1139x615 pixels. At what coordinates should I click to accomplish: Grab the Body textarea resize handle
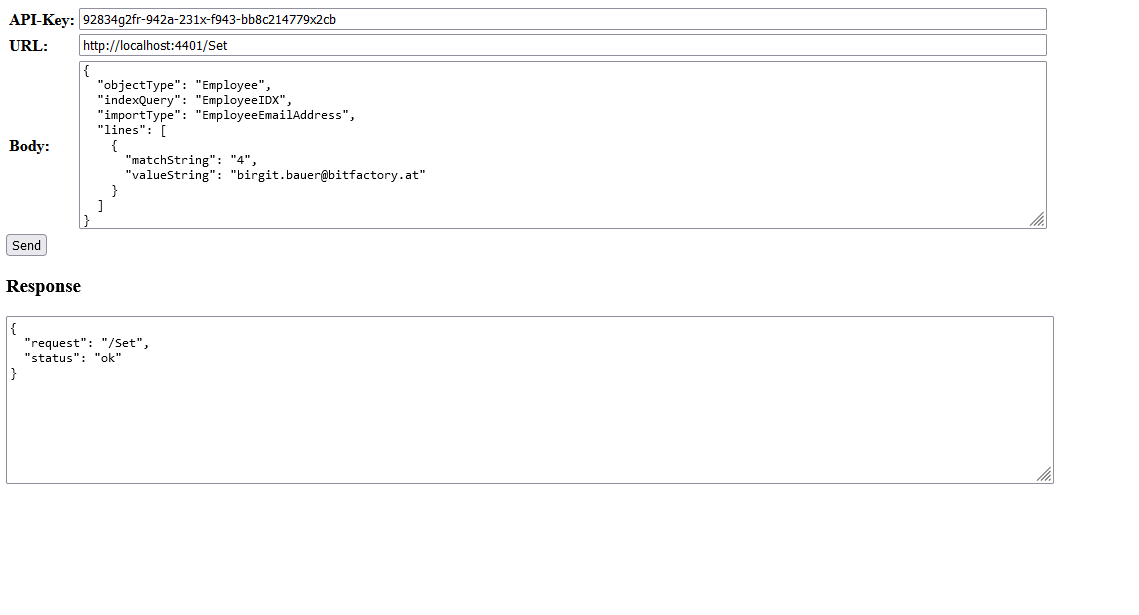[1037, 219]
